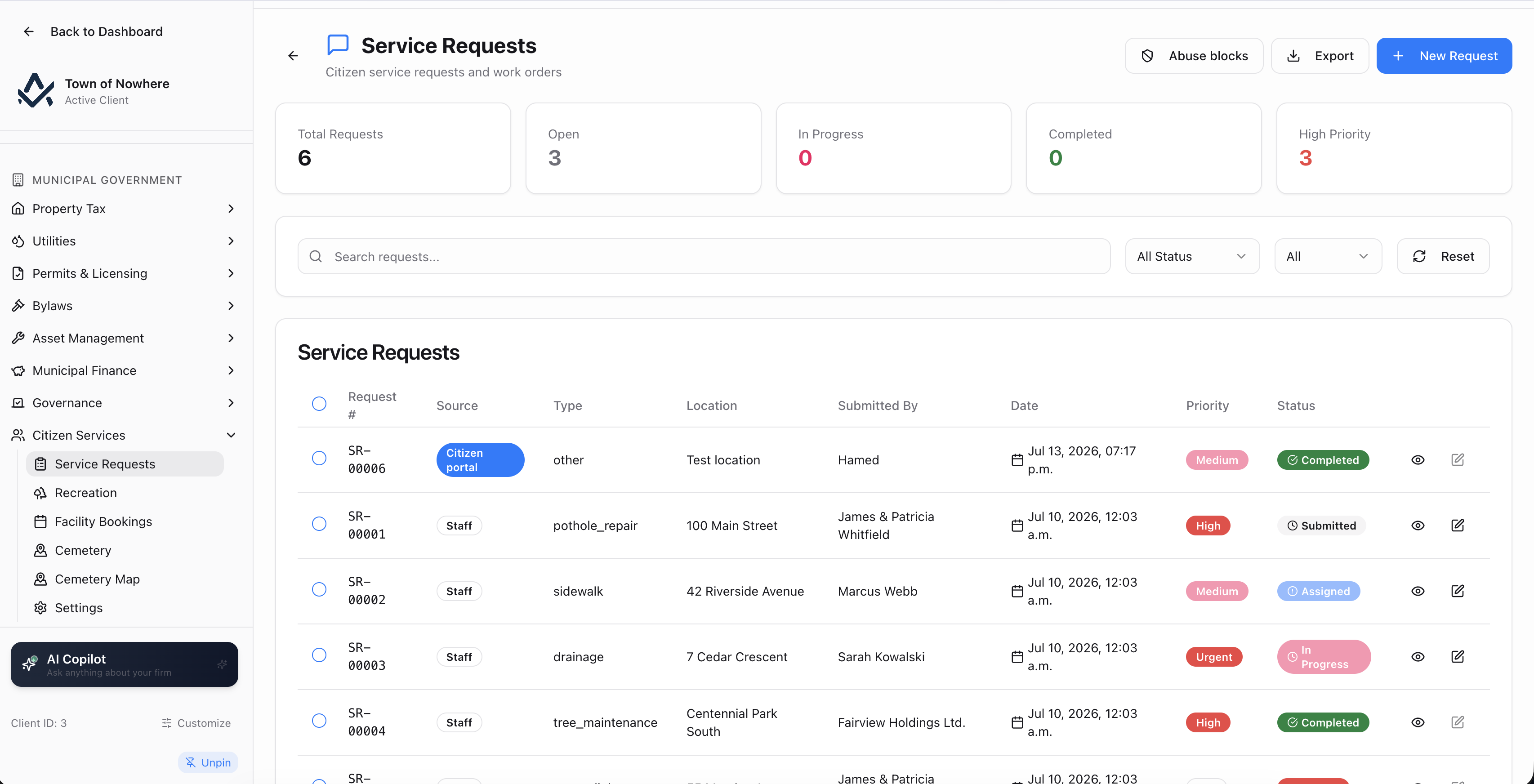
Task: Open Cemetery Map in sidebar
Action: click(x=125, y=579)
